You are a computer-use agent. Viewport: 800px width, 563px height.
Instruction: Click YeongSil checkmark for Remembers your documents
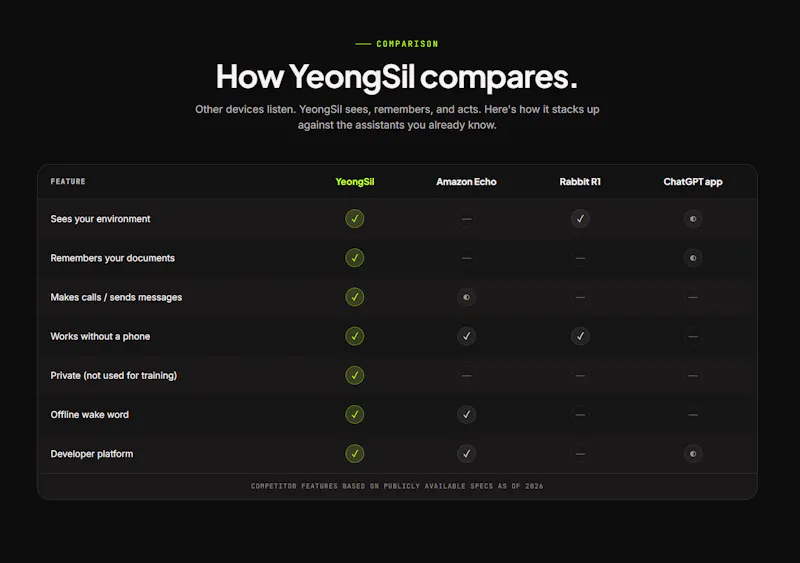(x=355, y=258)
